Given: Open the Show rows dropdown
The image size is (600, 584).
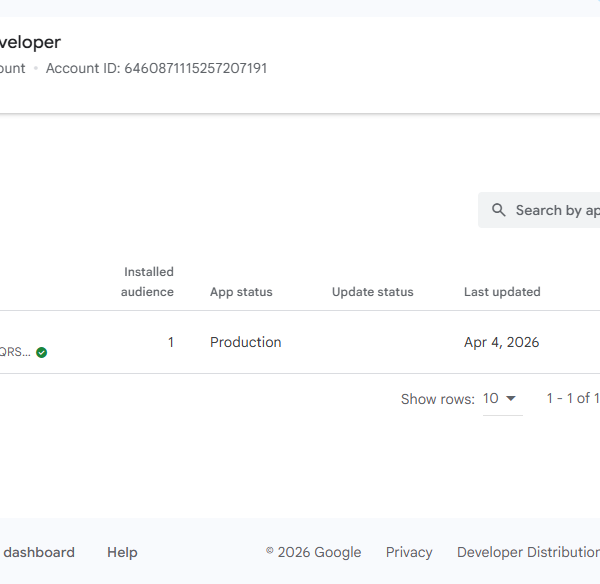Looking at the screenshot, I should (x=502, y=399).
